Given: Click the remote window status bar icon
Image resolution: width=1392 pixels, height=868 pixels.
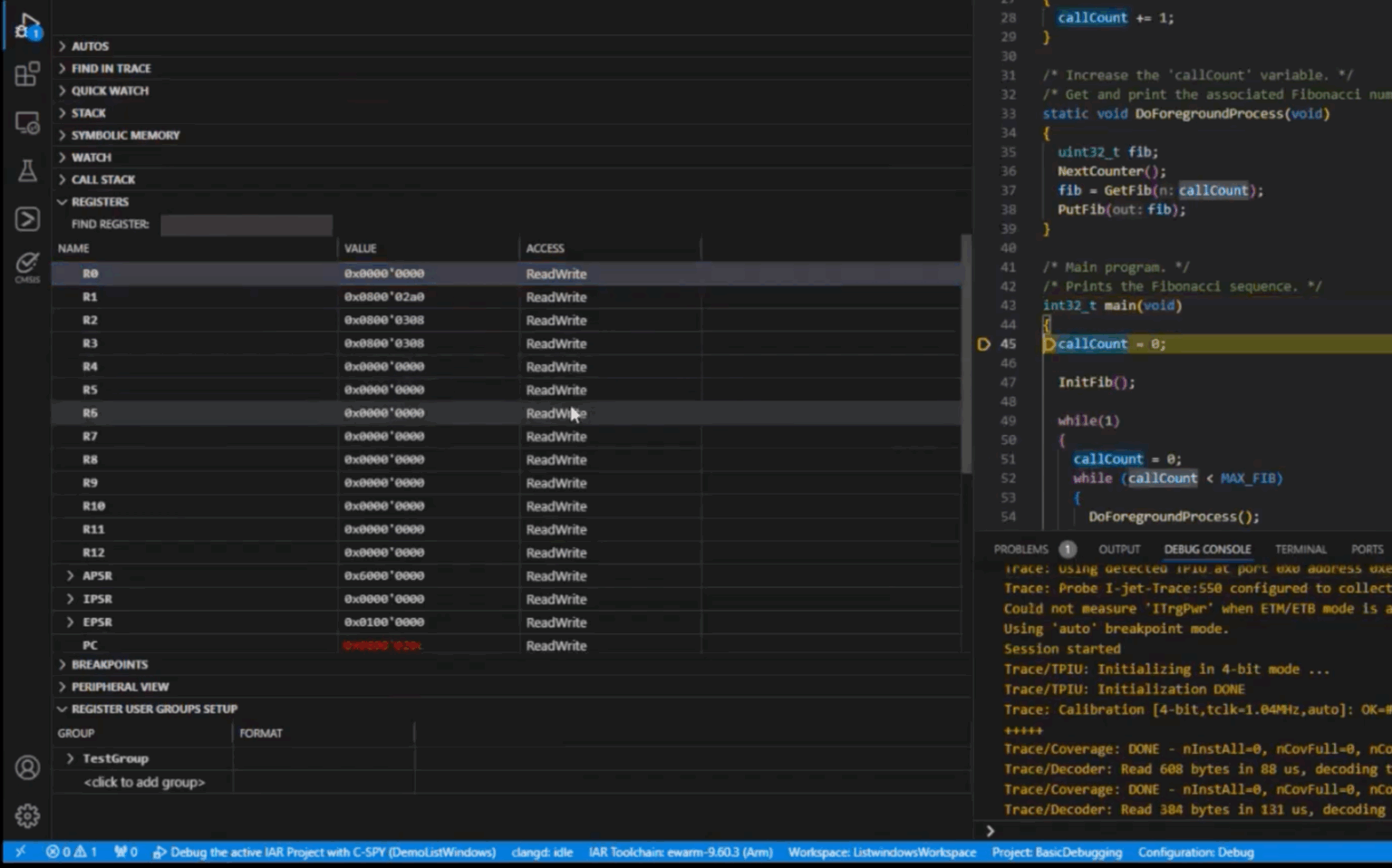Looking at the screenshot, I should tap(20, 852).
